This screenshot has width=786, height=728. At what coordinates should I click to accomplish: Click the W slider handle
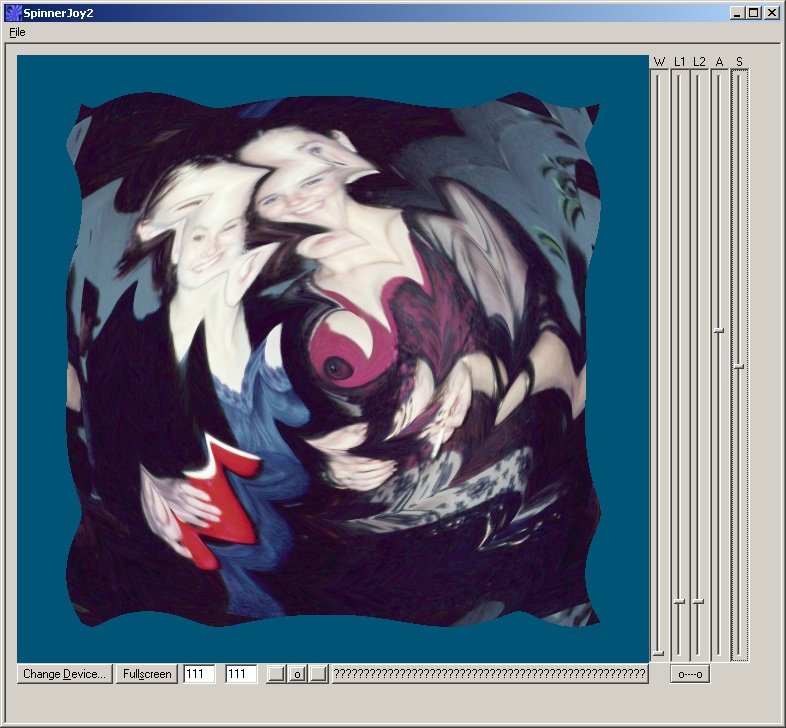click(658, 653)
